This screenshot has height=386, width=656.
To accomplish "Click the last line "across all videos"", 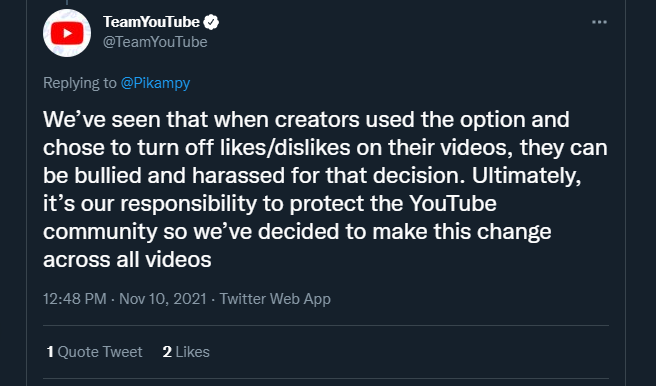I will coord(127,260).
